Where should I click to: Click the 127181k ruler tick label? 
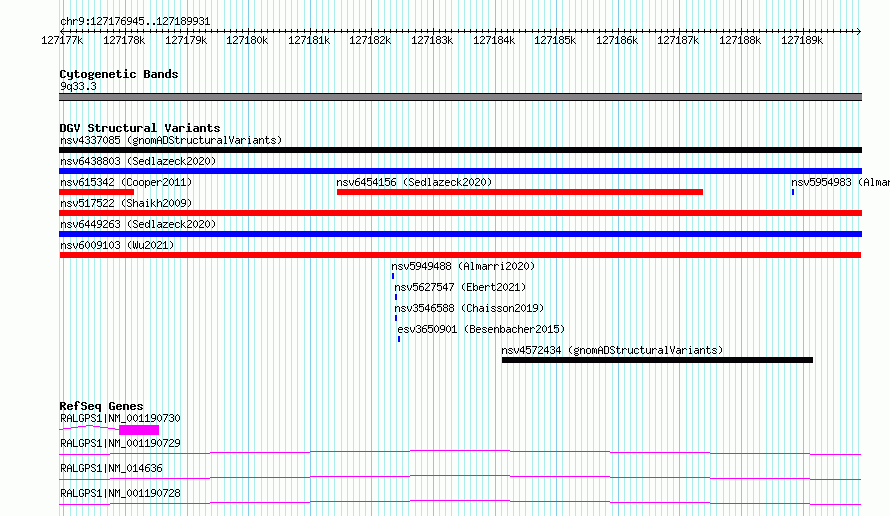tap(309, 40)
